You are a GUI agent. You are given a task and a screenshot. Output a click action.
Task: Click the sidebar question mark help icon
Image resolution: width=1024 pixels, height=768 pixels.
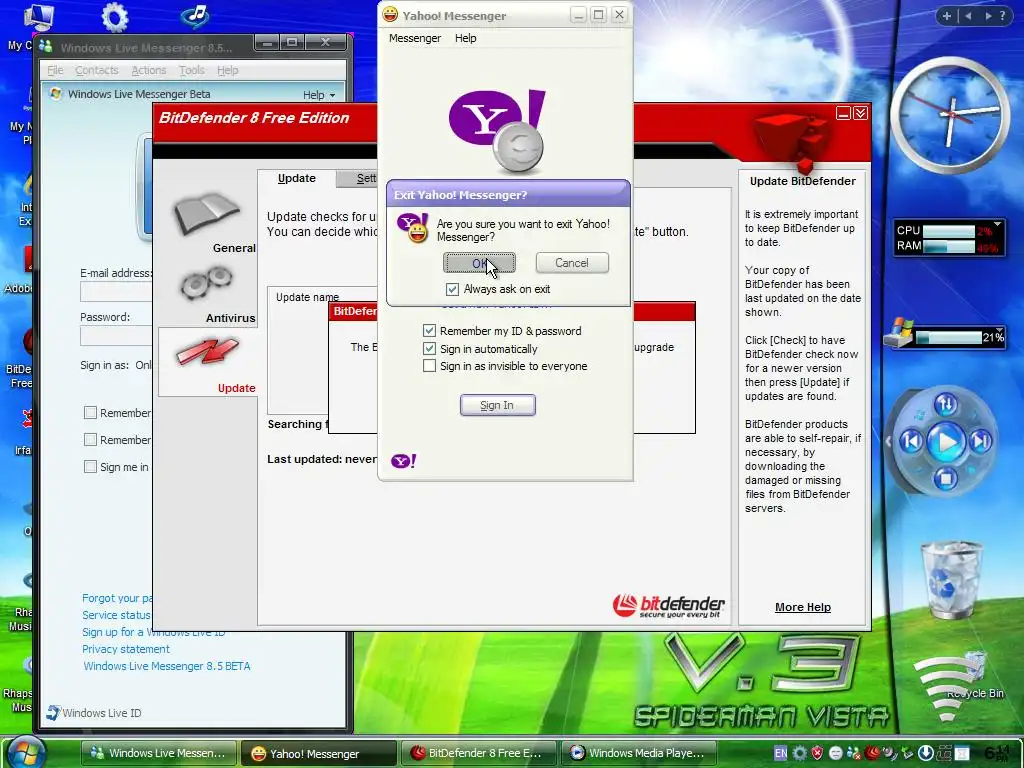[1002, 16]
